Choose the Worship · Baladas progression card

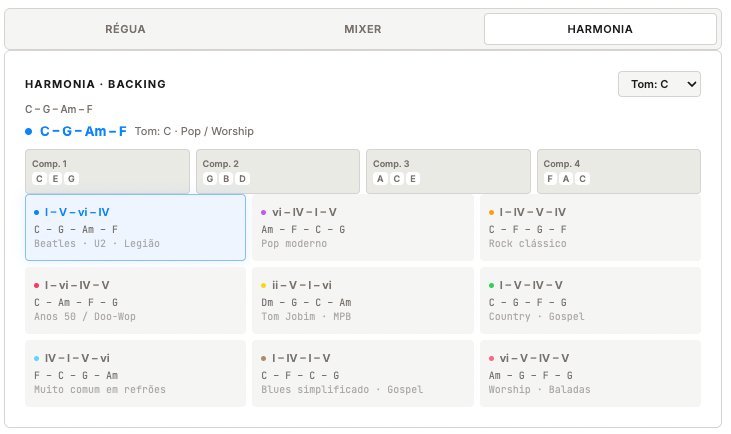tap(590, 373)
